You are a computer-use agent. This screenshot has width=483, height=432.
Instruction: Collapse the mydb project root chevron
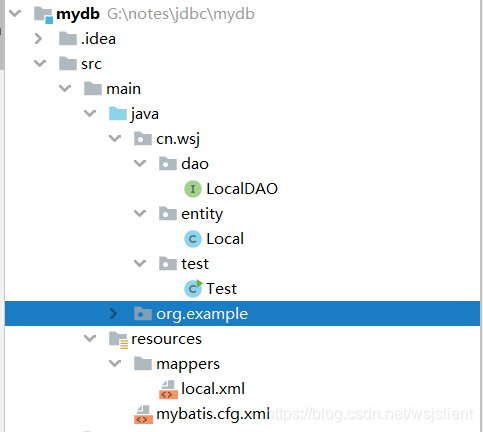pos(15,14)
